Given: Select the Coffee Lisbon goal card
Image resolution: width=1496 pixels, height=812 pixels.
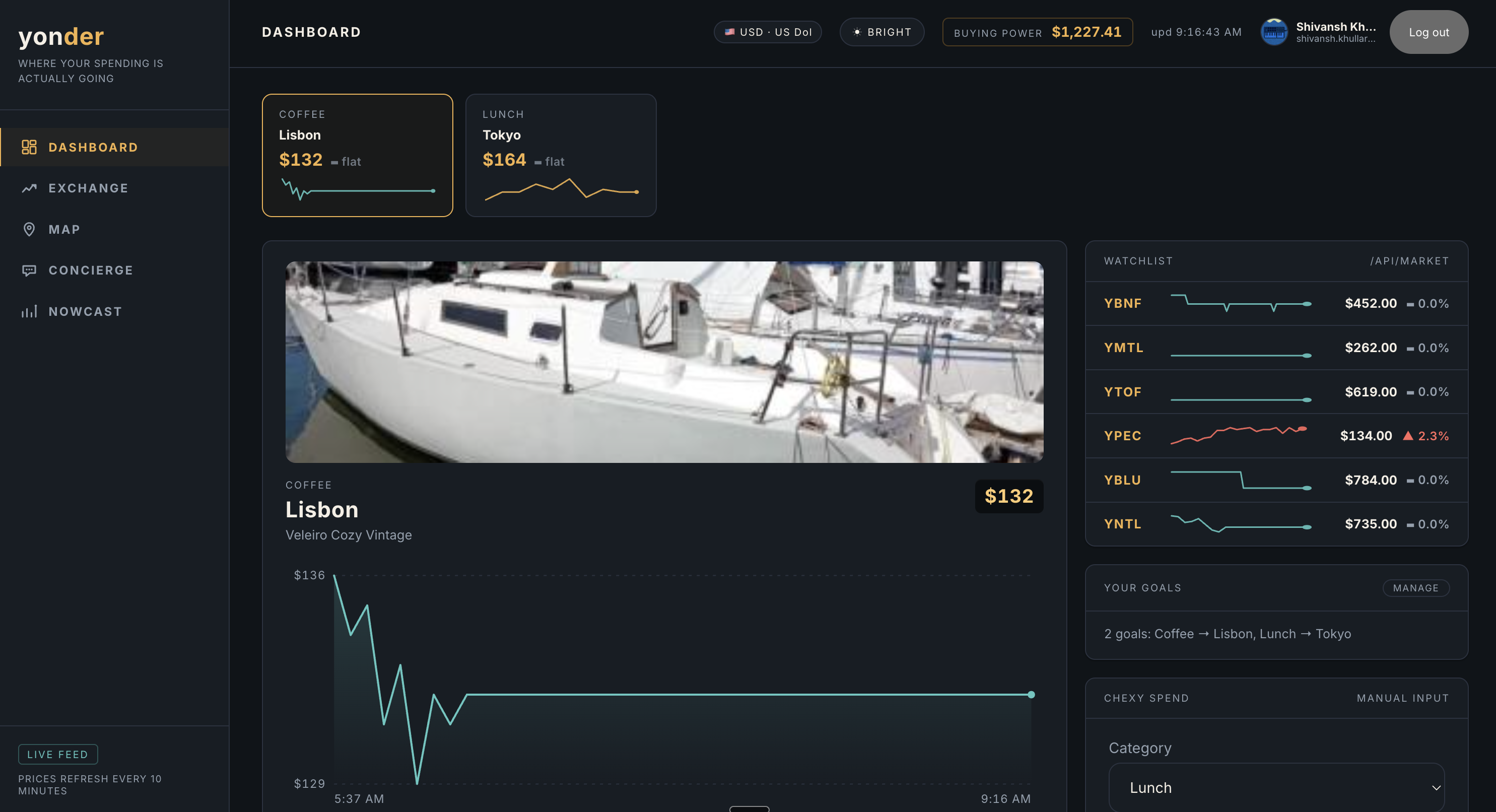Looking at the screenshot, I should (357, 155).
